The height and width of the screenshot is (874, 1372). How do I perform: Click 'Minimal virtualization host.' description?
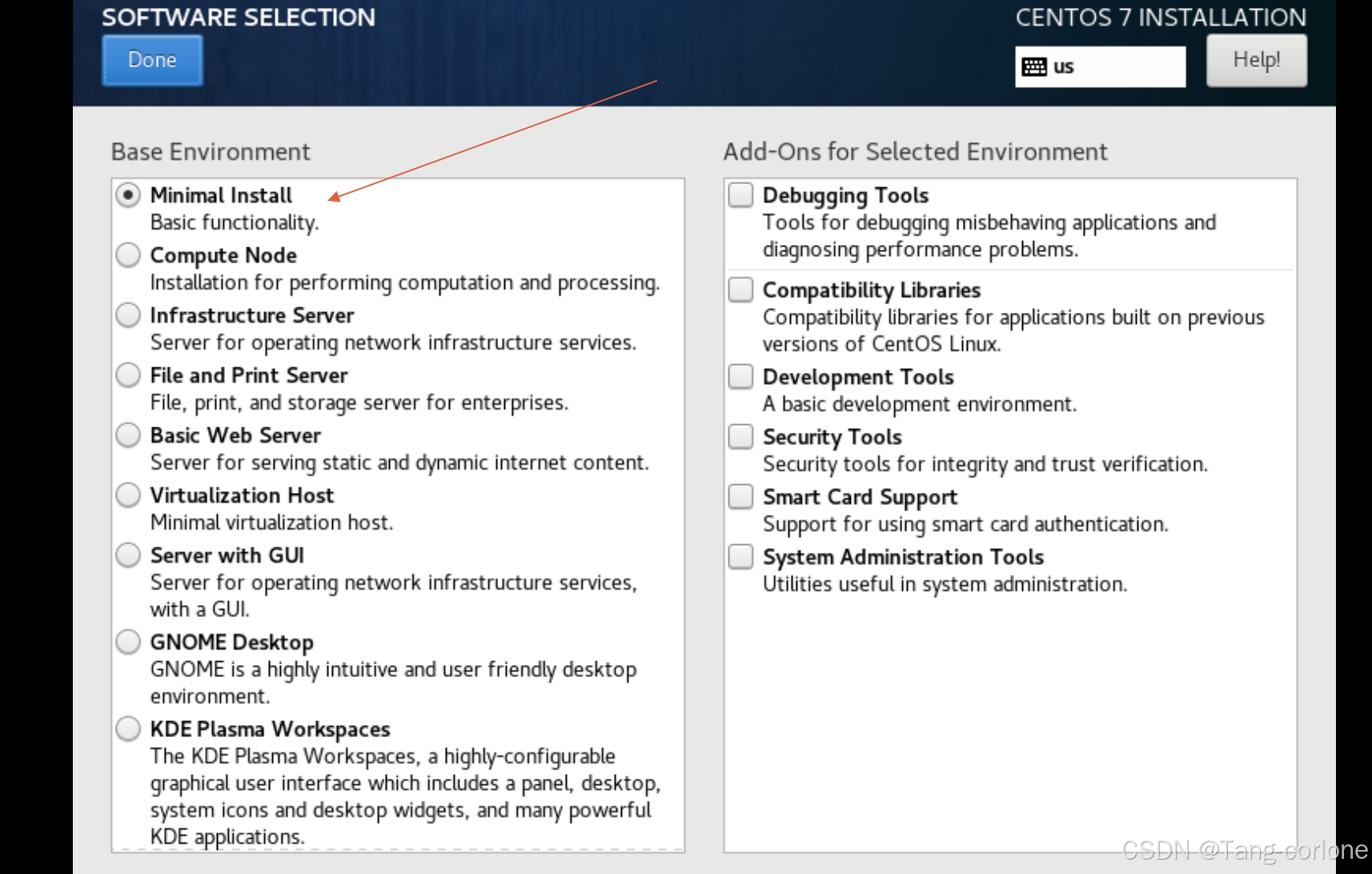tap(272, 523)
